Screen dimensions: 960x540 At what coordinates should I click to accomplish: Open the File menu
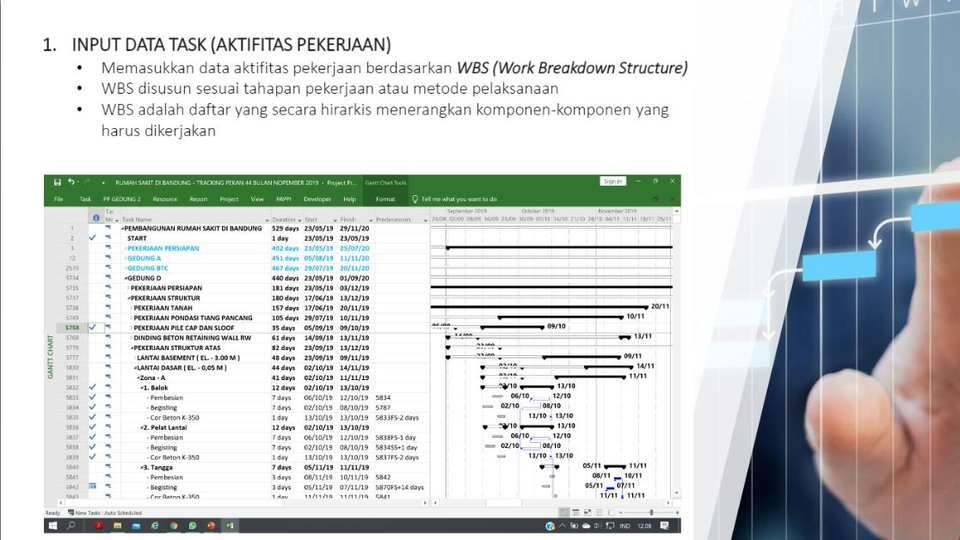59,199
